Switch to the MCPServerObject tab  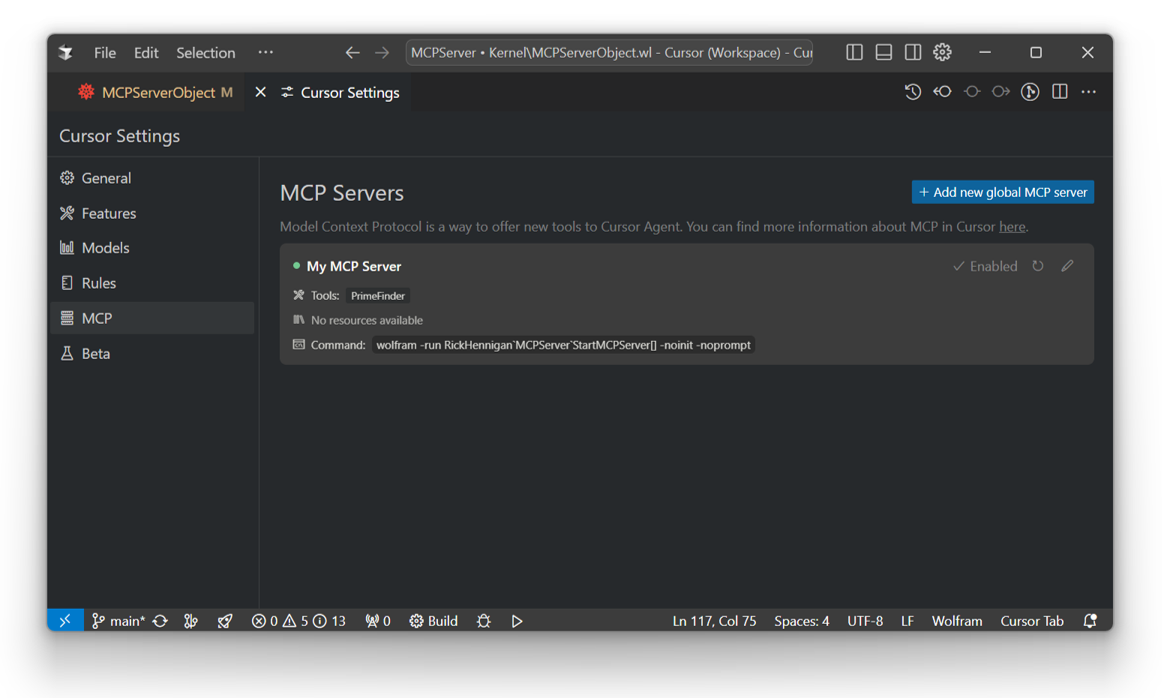coord(157,92)
